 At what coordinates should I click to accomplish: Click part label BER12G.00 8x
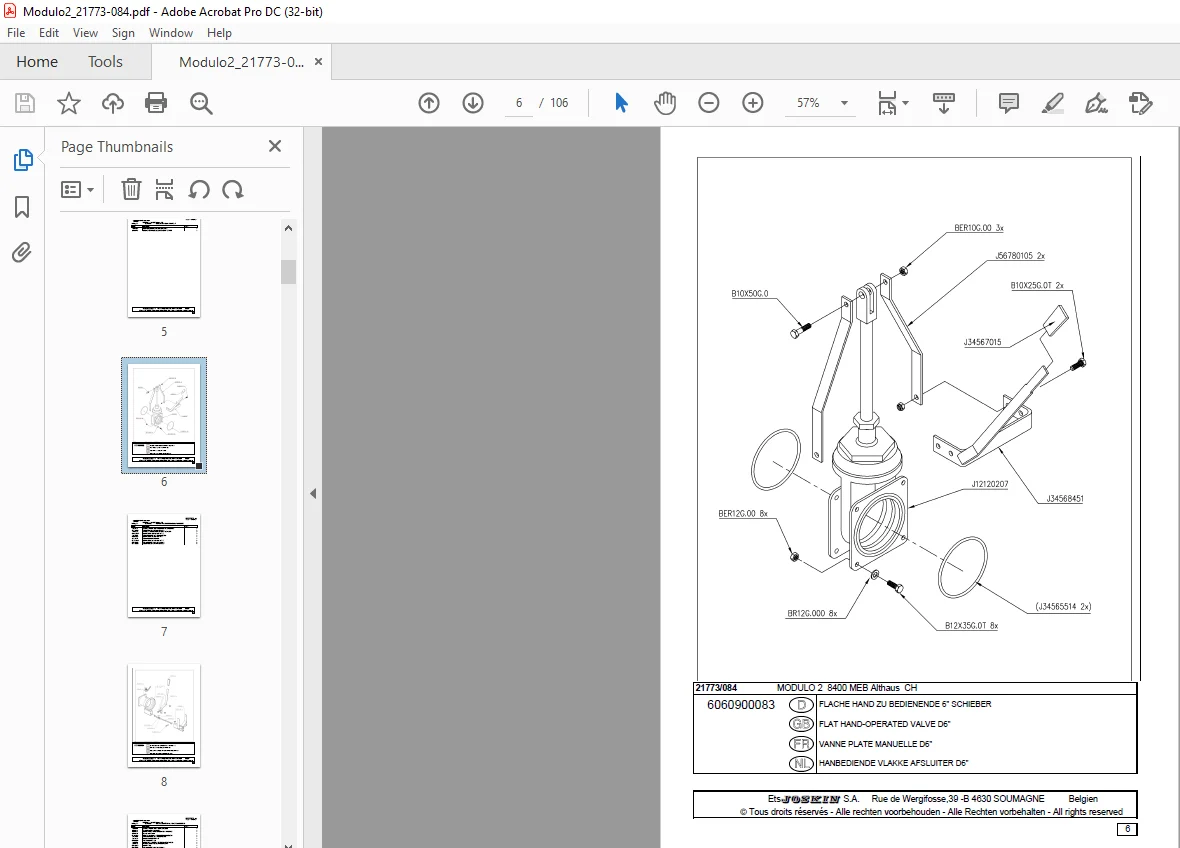(743, 514)
